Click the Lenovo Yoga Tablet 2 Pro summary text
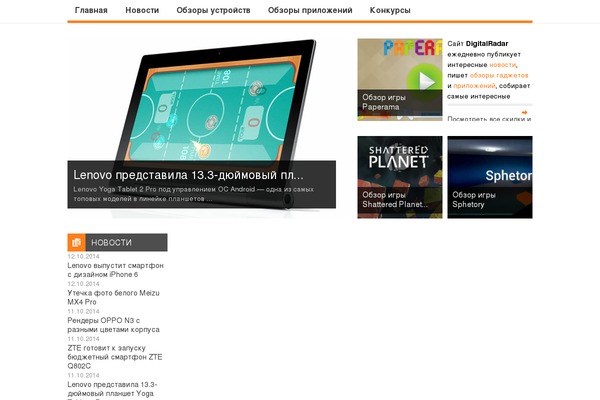The image size is (600, 400). (x=194, y=194)
